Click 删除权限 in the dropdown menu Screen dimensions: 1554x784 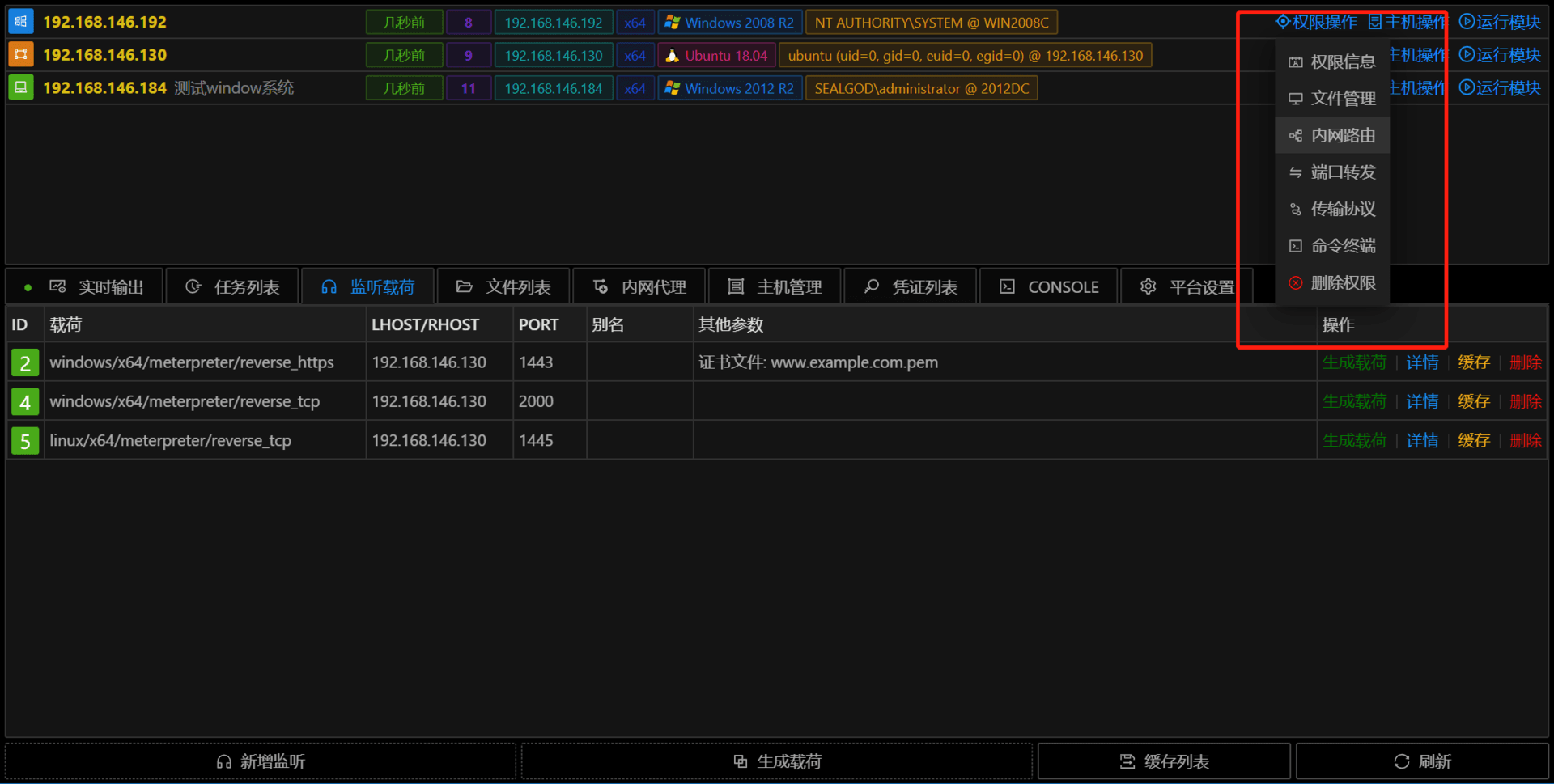tap(1332, 282)
